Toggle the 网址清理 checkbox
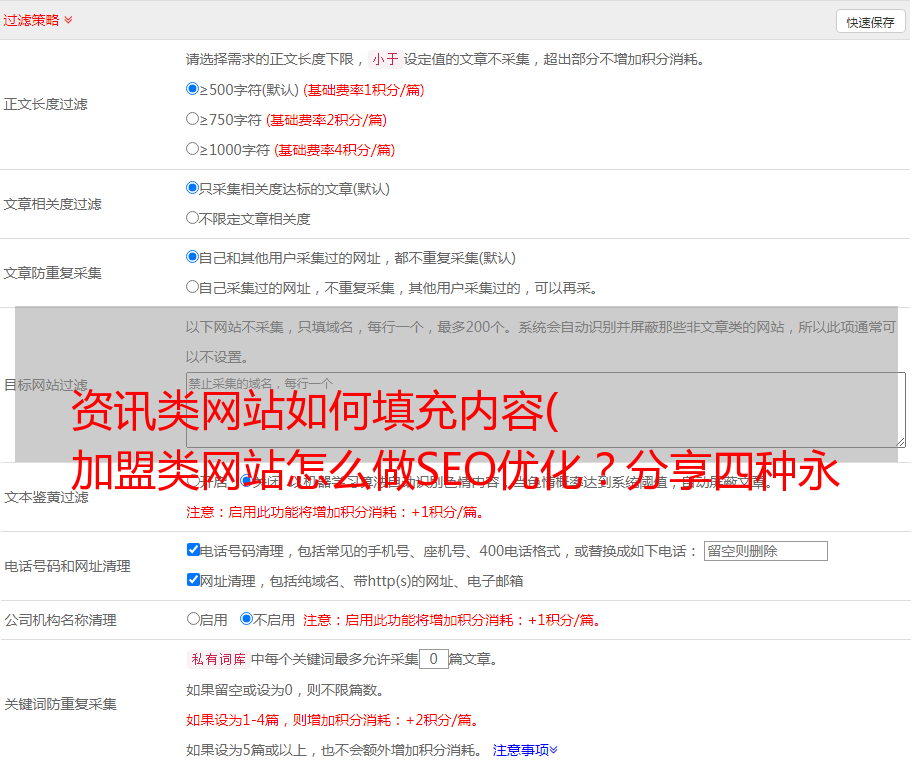Viewport: 912px width, 768px height. pyautogui.click(x=193, y=579)
